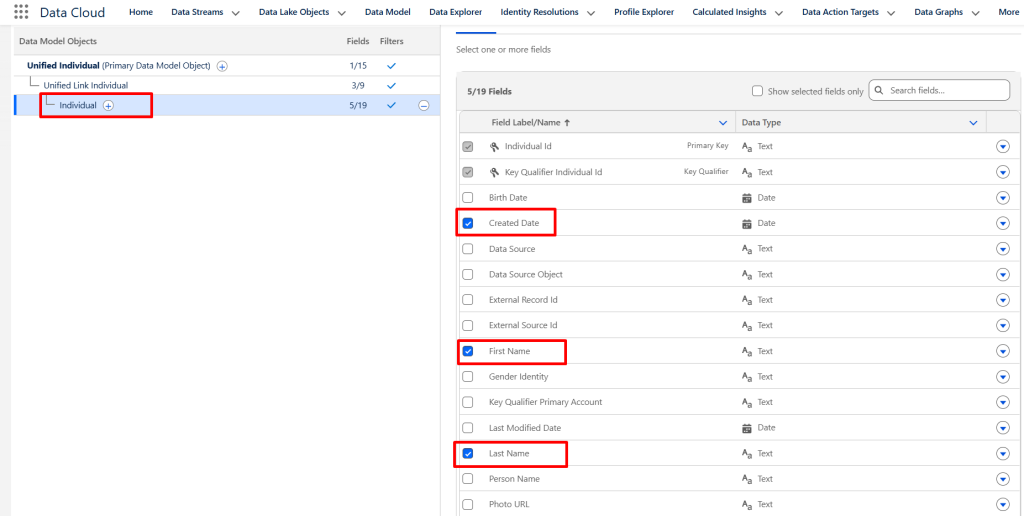Open Data Lake Objects tab dropdown chevron
Screen dimensions: 1024x516
click(342, 12)
